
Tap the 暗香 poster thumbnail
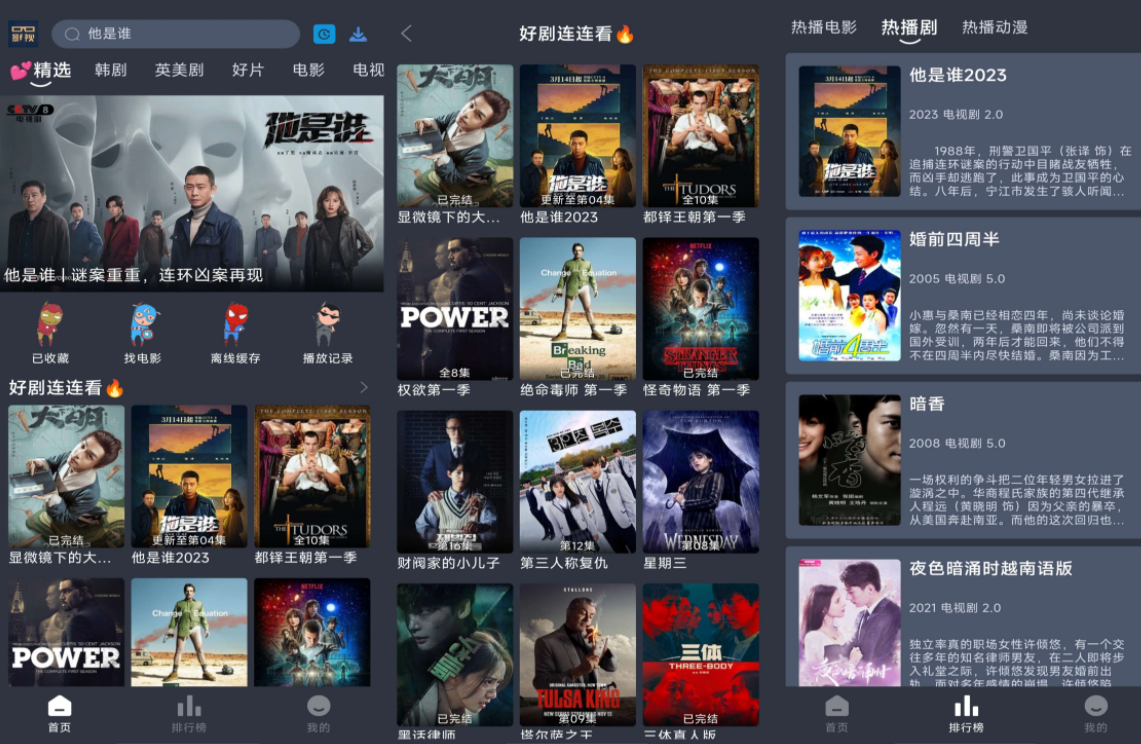(x=849, y=460)
